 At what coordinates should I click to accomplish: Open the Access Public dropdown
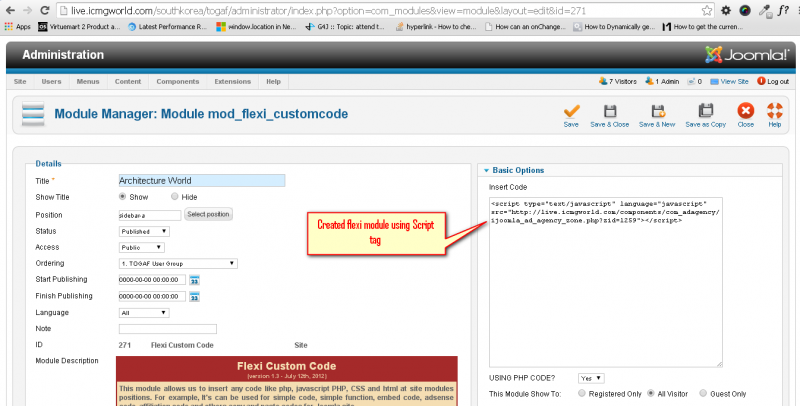point(141,247)
